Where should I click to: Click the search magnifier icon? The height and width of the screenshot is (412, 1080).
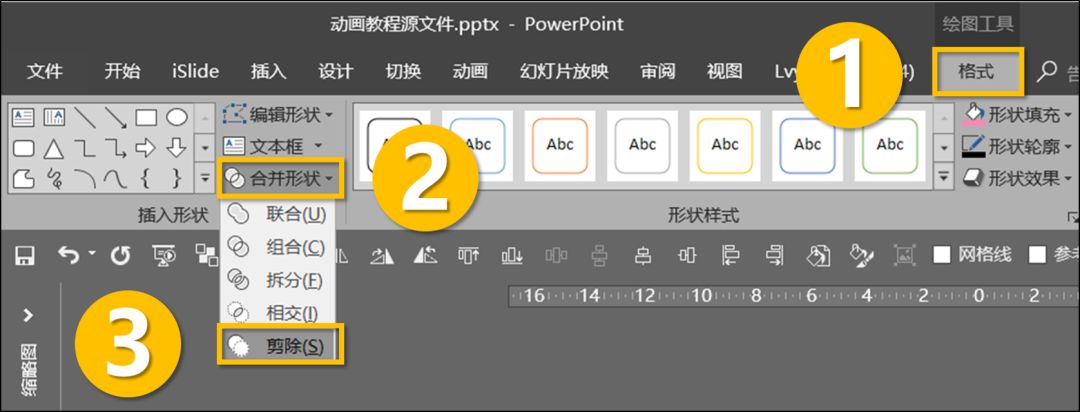click(1046, 71)
